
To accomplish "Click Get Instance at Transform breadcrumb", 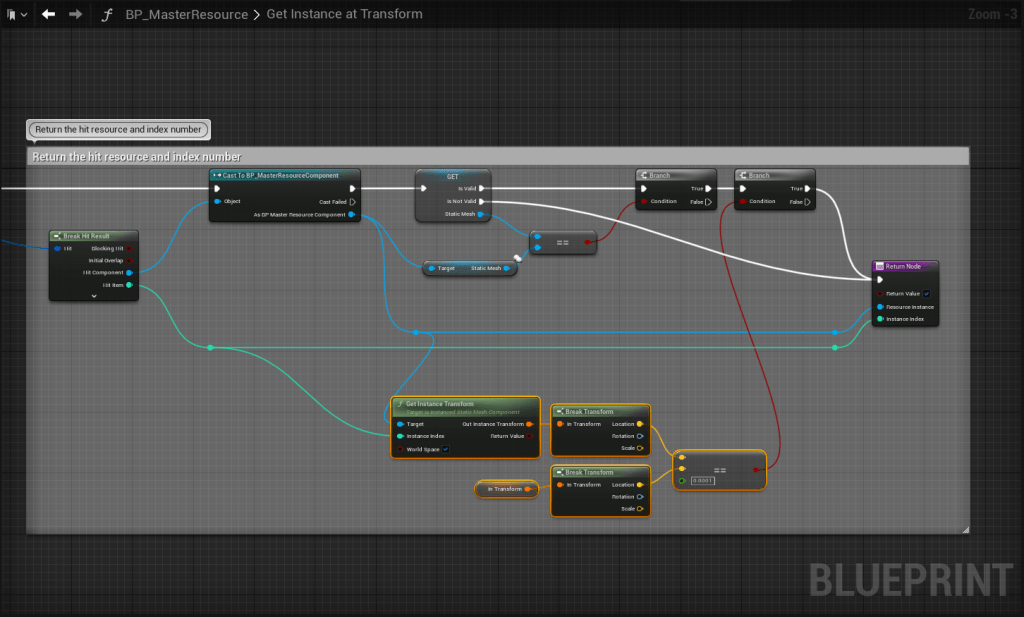I will click(344, 14).
